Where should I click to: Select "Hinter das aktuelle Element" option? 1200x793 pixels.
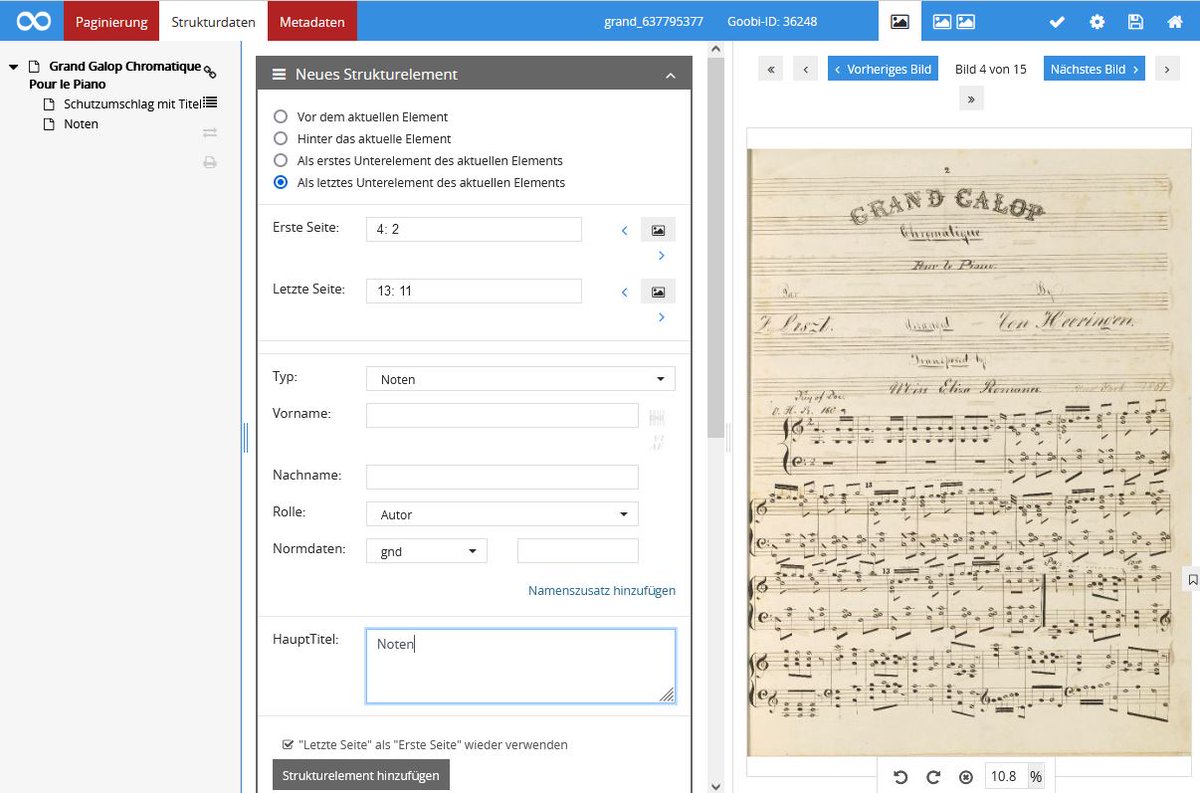[281, 139]
